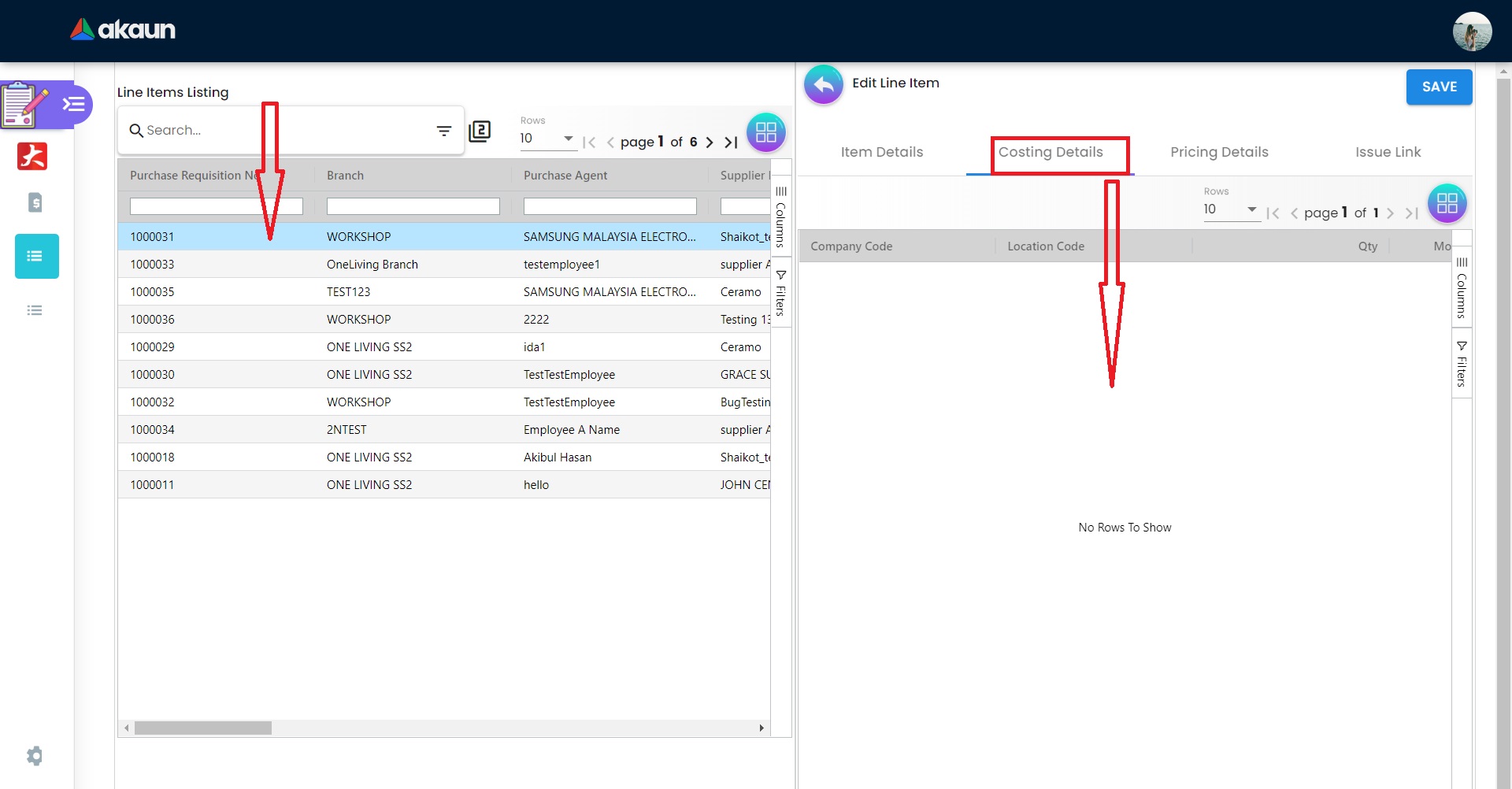The width and height of the screenshot is (1512, 789).
Task: Expand the sidebar menu toggle
Action: click(x=74, y=104)
